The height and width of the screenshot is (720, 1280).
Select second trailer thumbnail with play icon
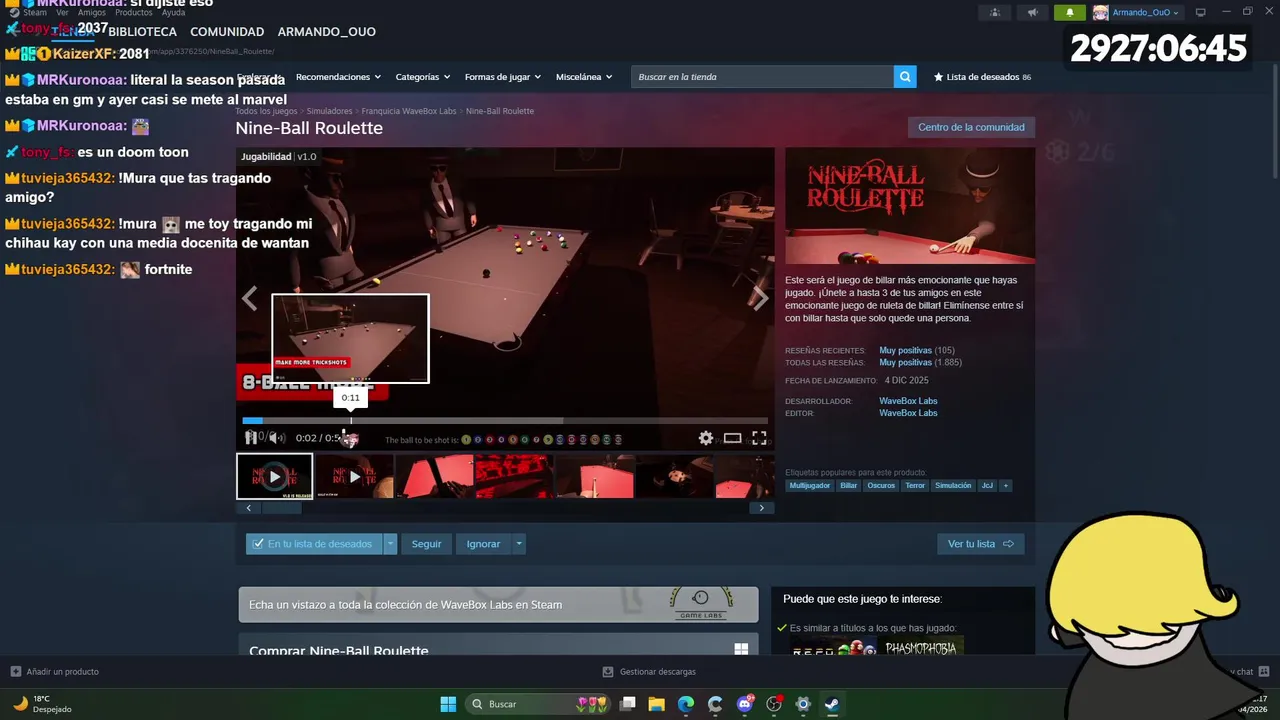354,476
